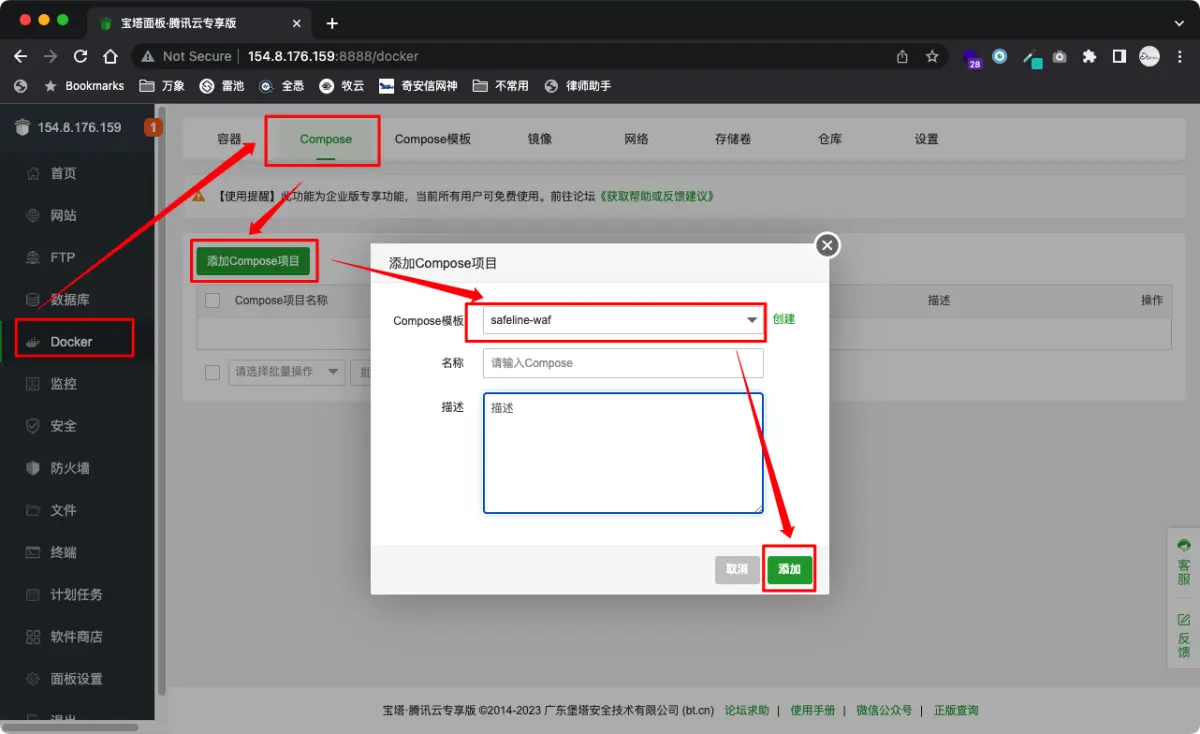Open the 计划任务 scheduled tasks sidebar icon

[x=33, y=595]
